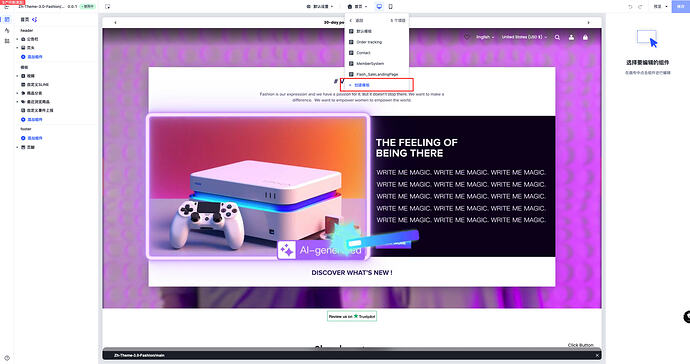The image size is (690, 364).
Task: Activate the element inspector icon in the top bar
Action: (108, 7)
